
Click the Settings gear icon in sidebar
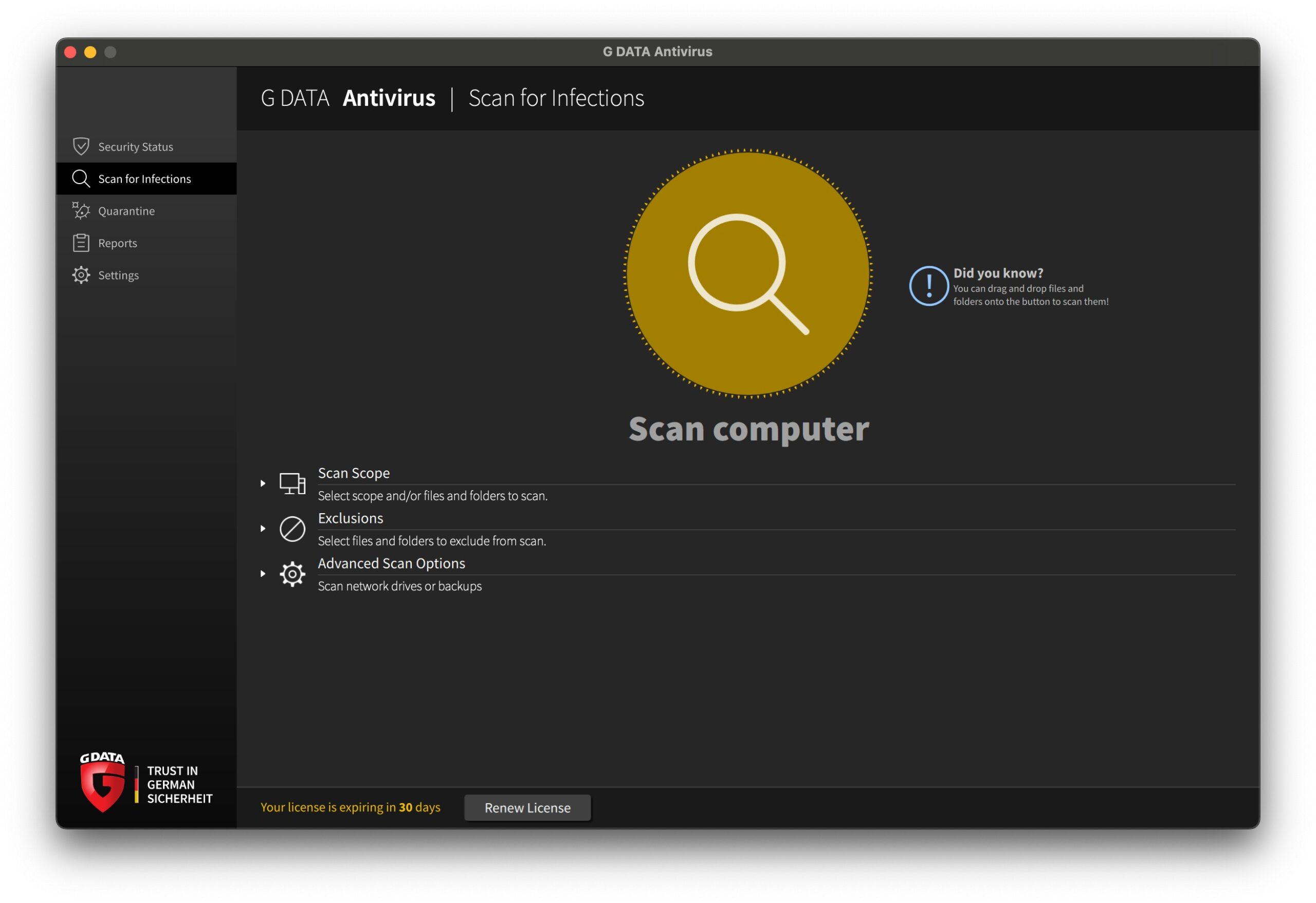[x=81, y=275]
